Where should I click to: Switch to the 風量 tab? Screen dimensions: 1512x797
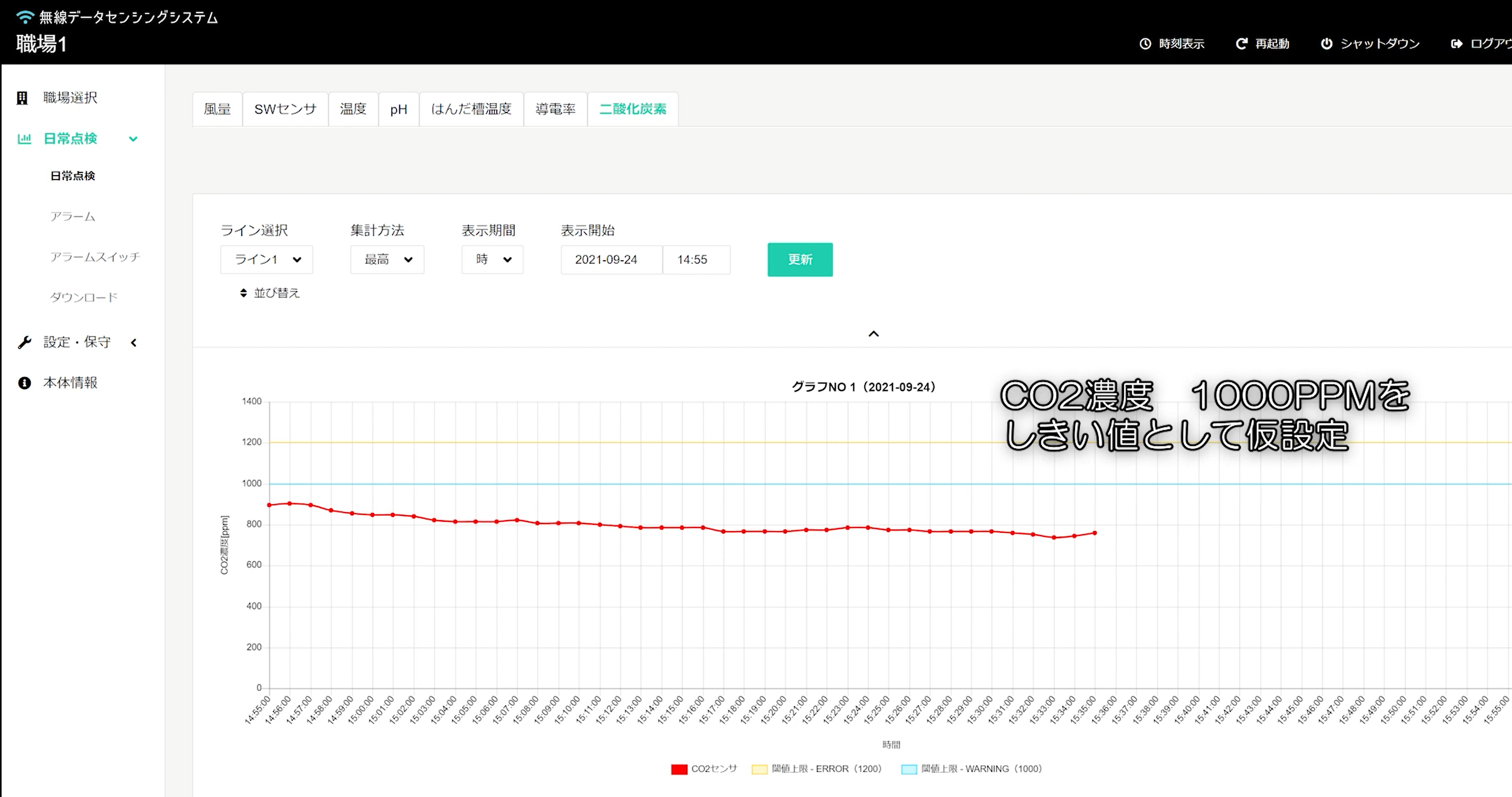(x=217, y=109)
